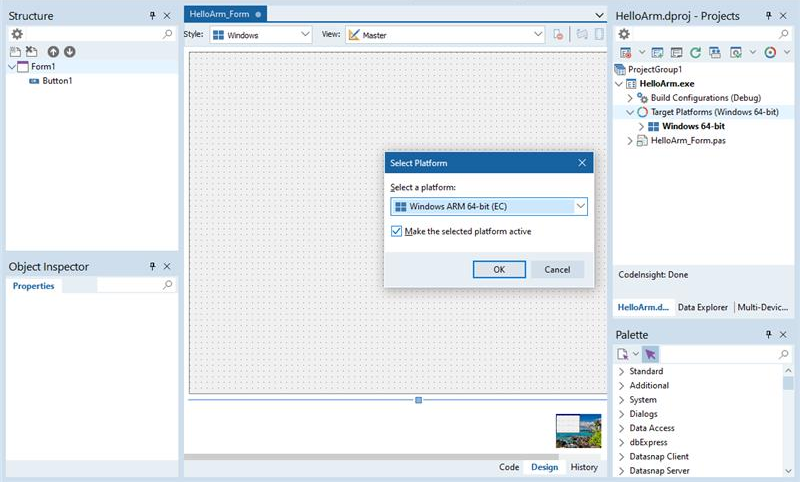800x482 pixels.
Task: Expand HelloArm_Form.pas node
Action: 630,141
